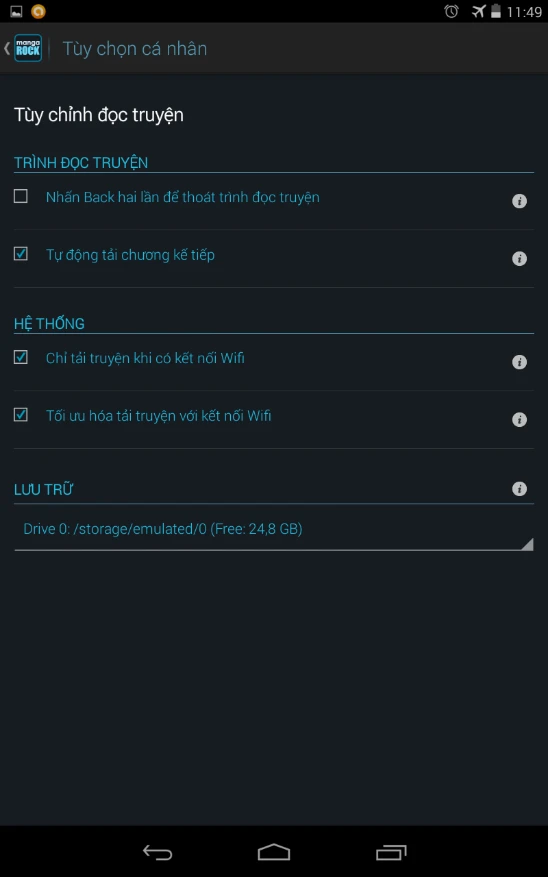Viewport: 548px width, 877px height.
Task: Tap the Manga Rock app logo
Action: pos(28,48)
